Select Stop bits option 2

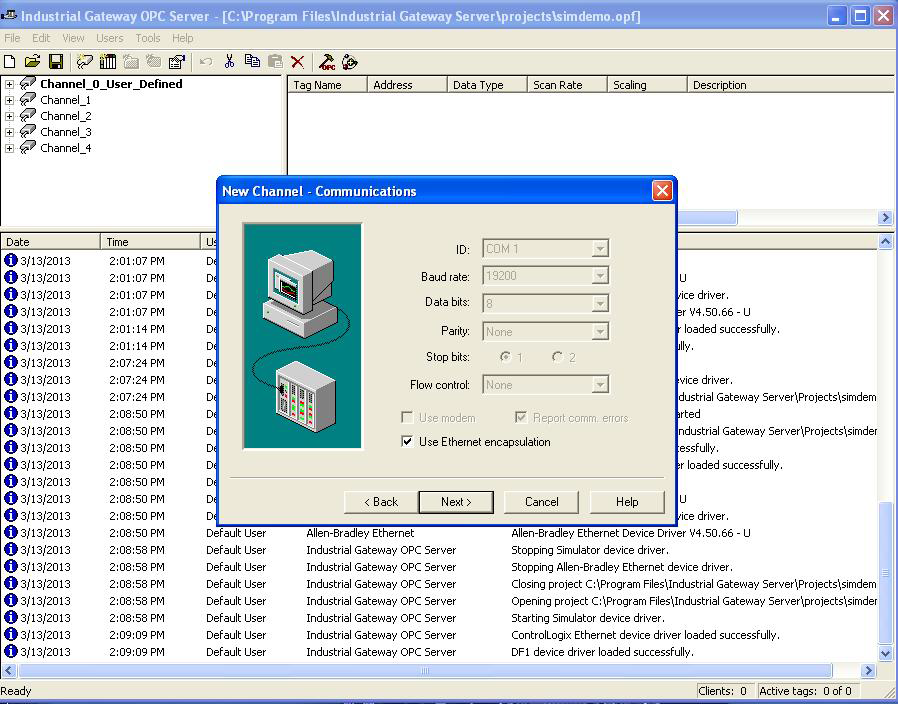pos(557,357)
